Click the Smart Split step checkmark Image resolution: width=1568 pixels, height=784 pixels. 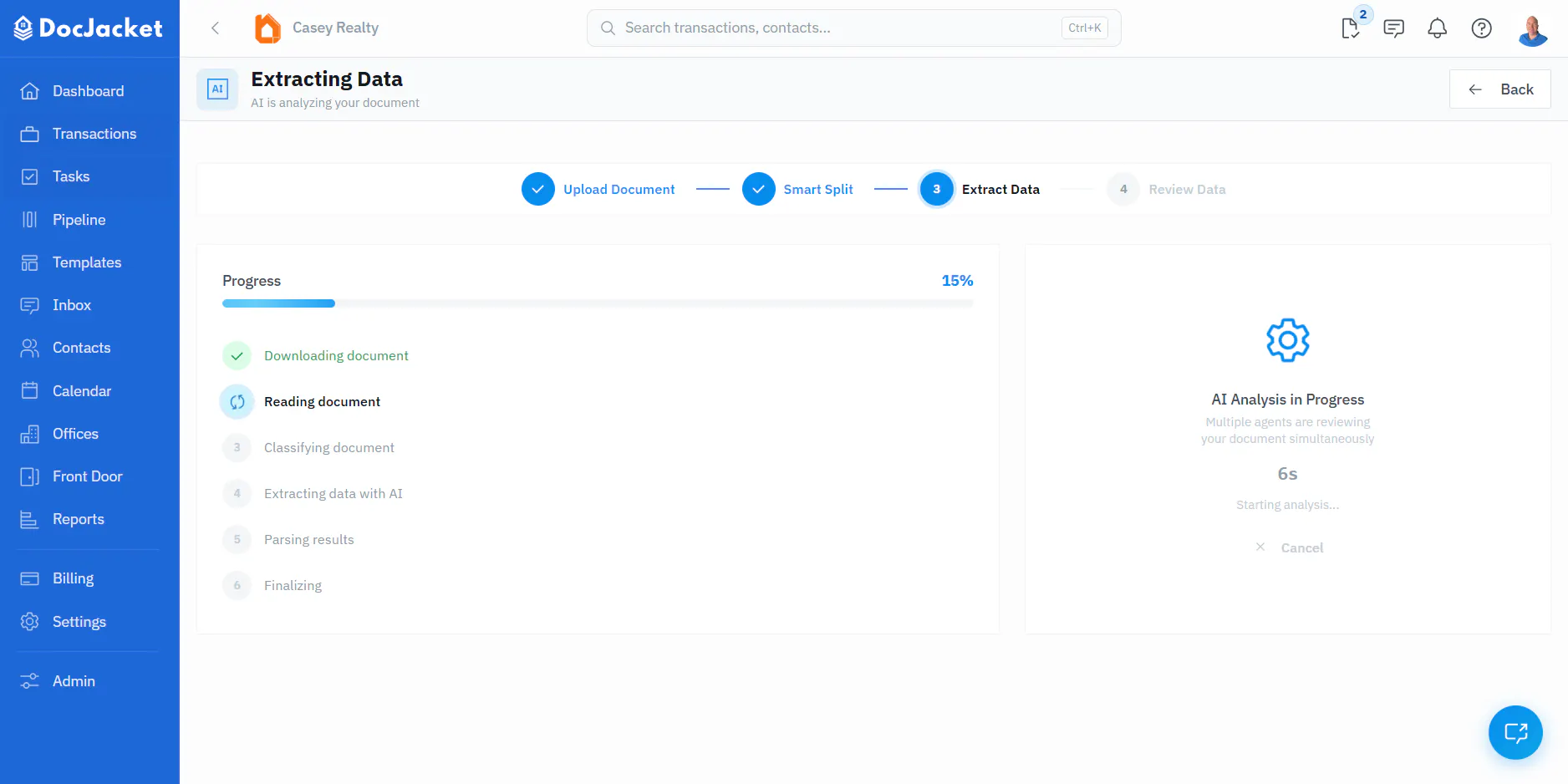[758, 189]
